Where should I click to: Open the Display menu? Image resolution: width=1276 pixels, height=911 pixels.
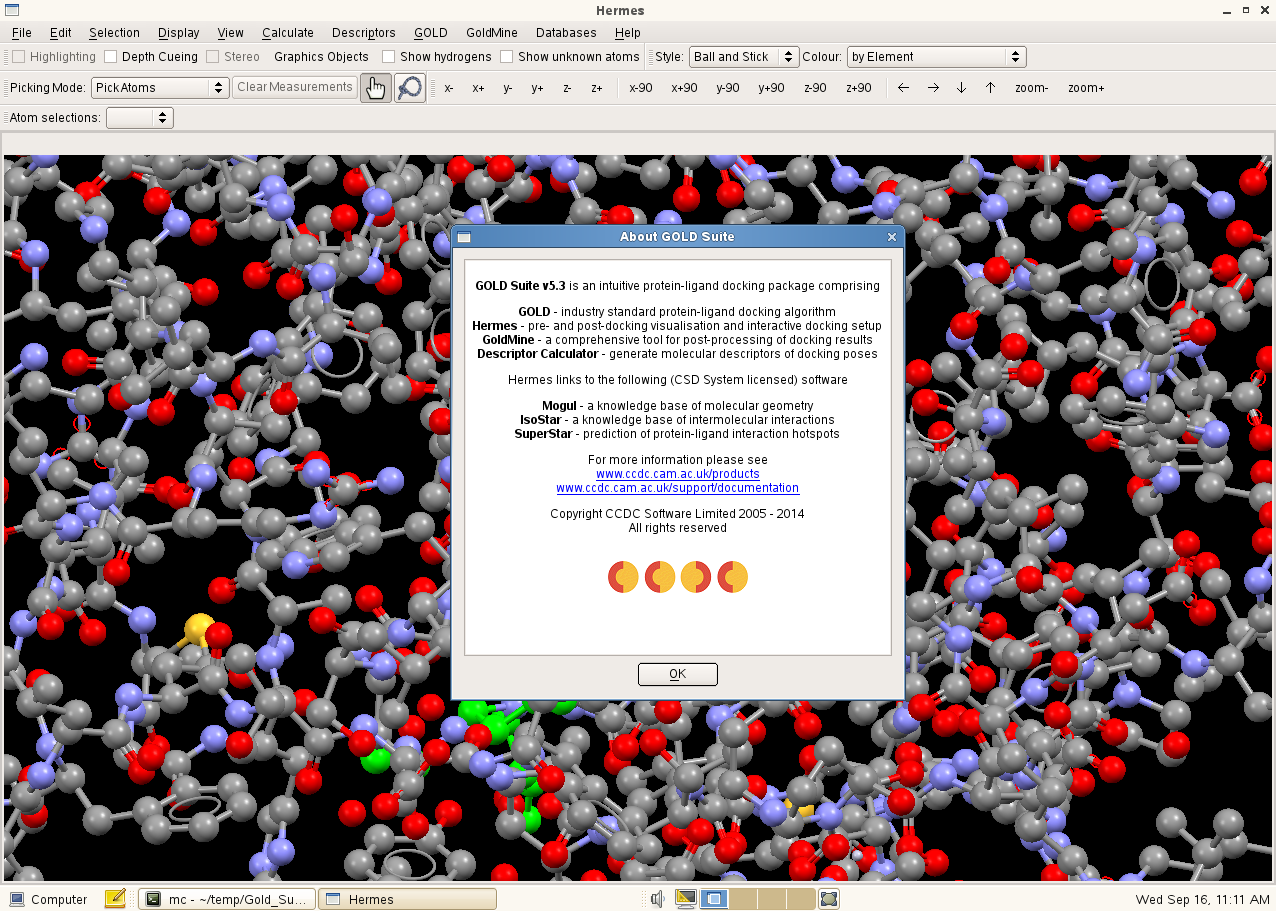[x=179, y=33]
